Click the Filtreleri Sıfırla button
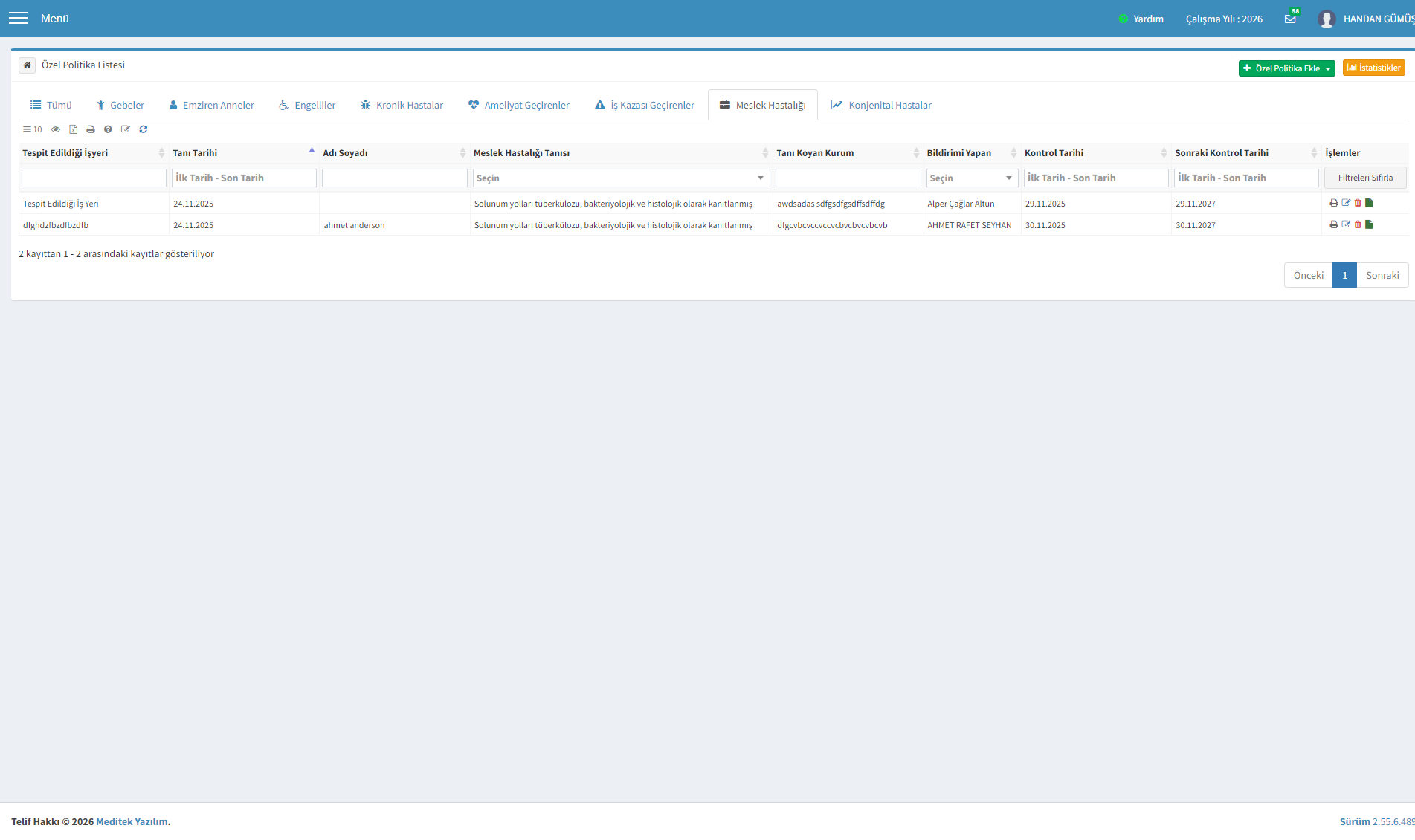Viewport: 1415px width, 840px height. pos(1365,178)
